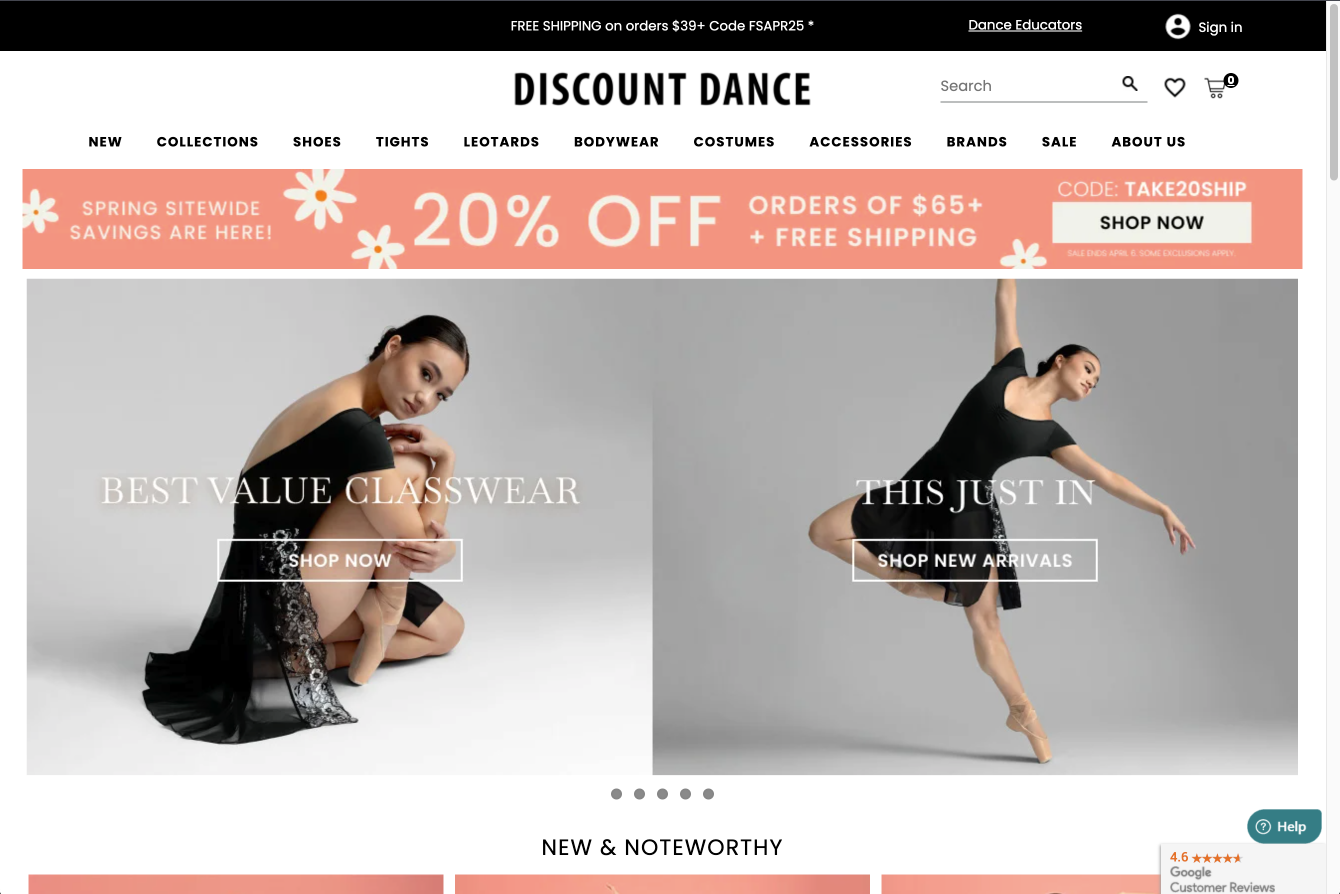The height and width of the screenshot is (894, 1340).
Task: Go to the Sale menu item
Action: point(1059,142)
